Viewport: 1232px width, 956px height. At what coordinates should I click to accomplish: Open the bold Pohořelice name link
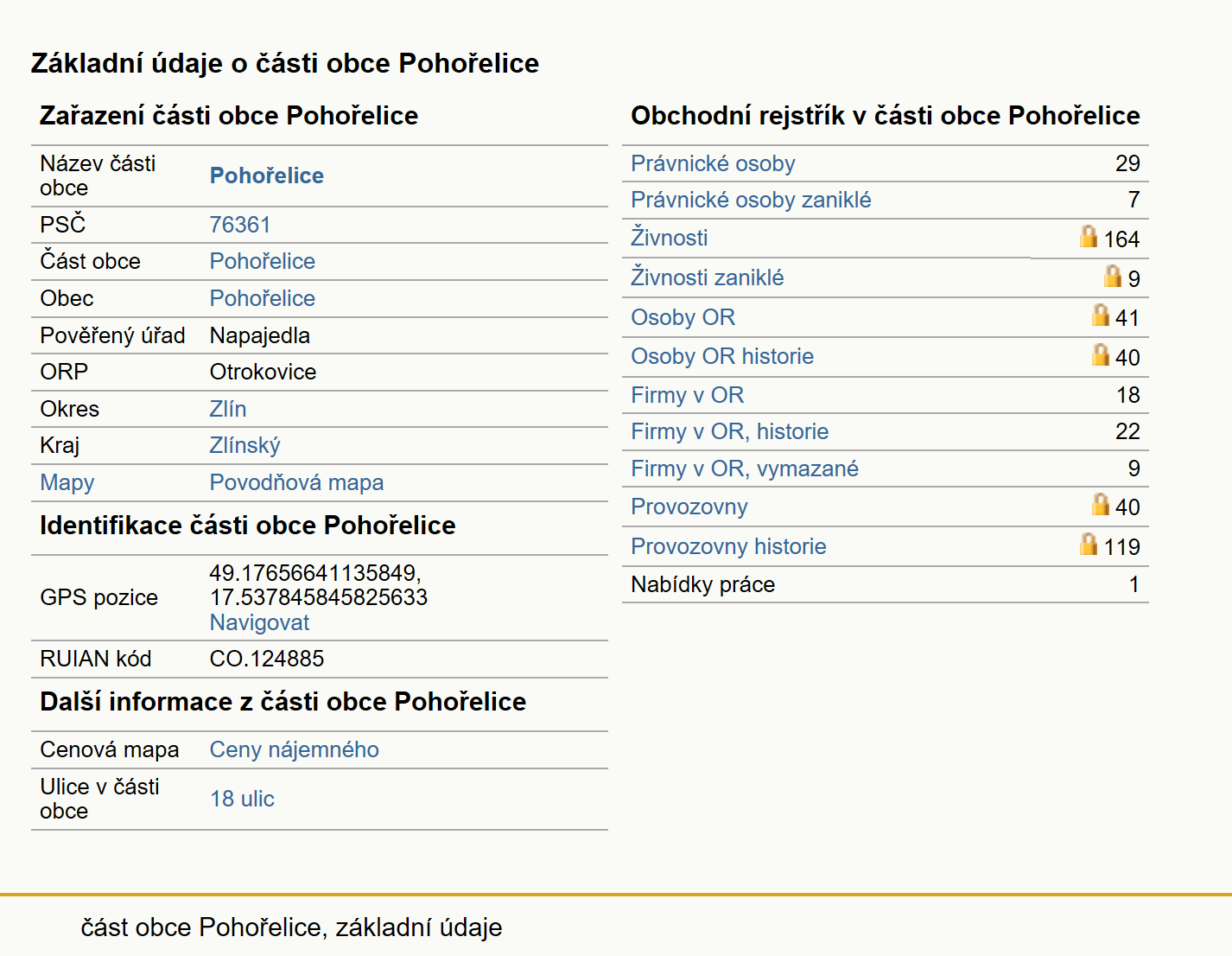[x=267, y=175]
